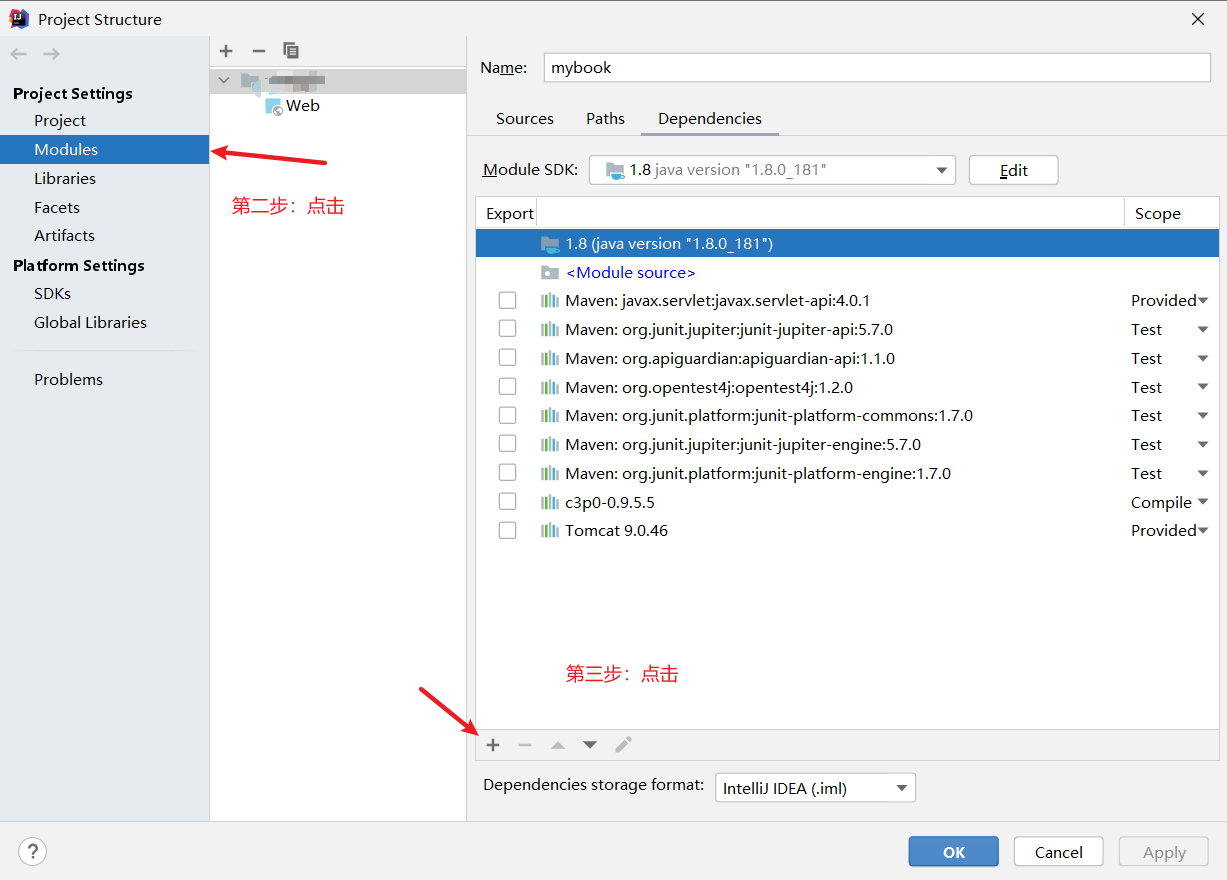Move dependency up arrow icon
This screenshot has height=880, width=1227.
(558, 745)
